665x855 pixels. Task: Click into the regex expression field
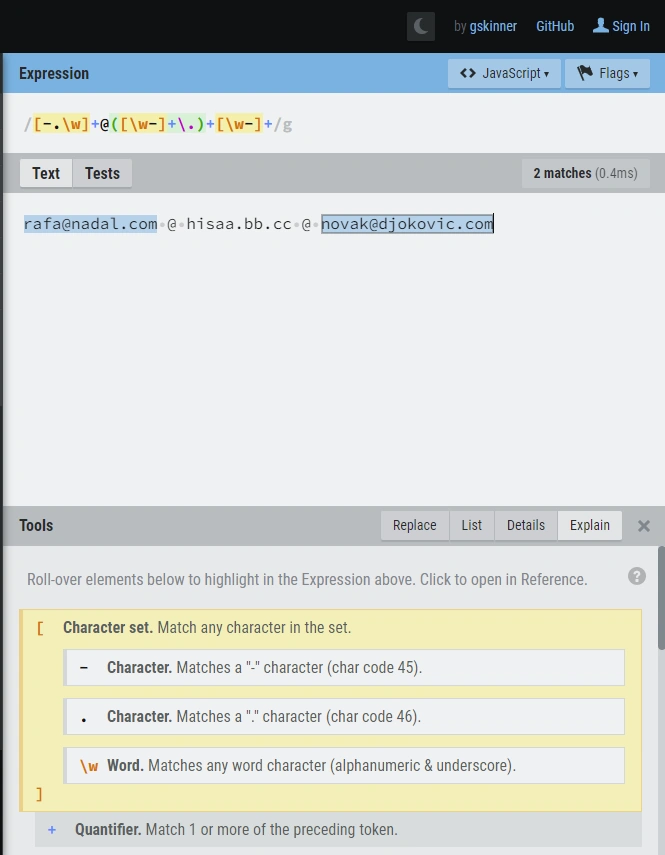pyautogui.click(x=334, y=124)
